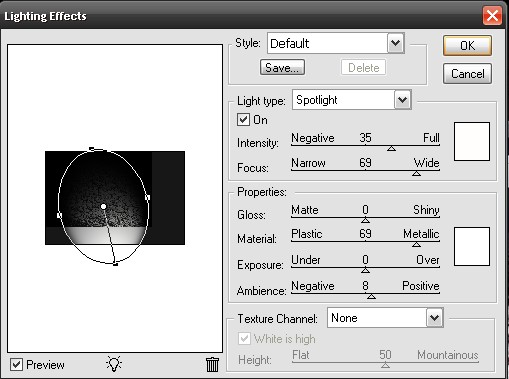
Task: Click the right handle of the spotlight ellipse
Action: click(x=148, y=198)
